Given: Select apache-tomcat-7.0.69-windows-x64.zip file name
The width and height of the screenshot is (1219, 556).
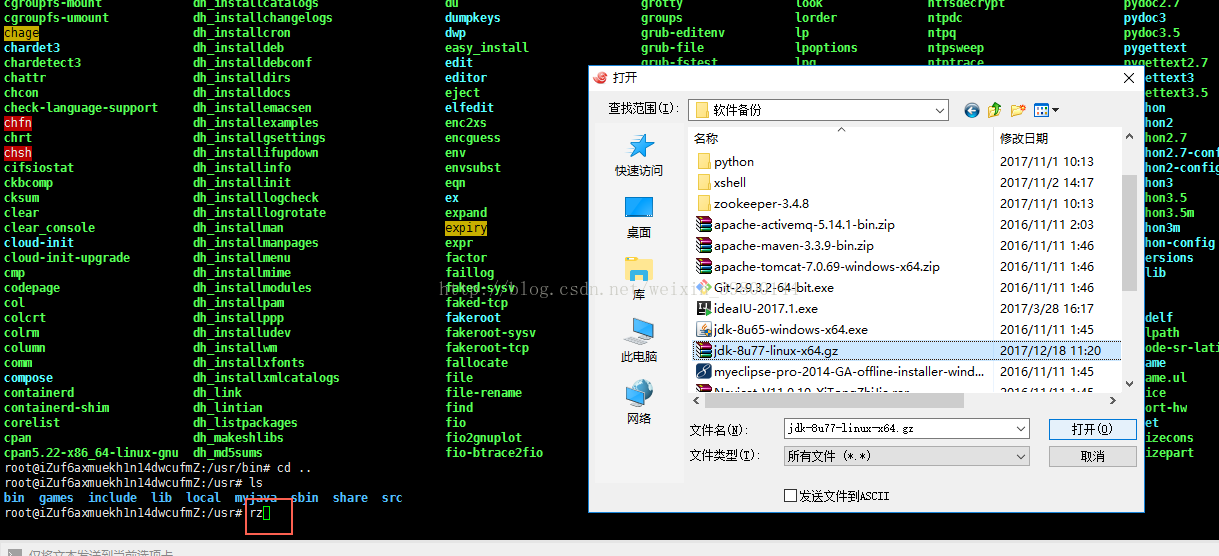Looking at the screenshot, I should pyautogui.click(x=826, y=266).
